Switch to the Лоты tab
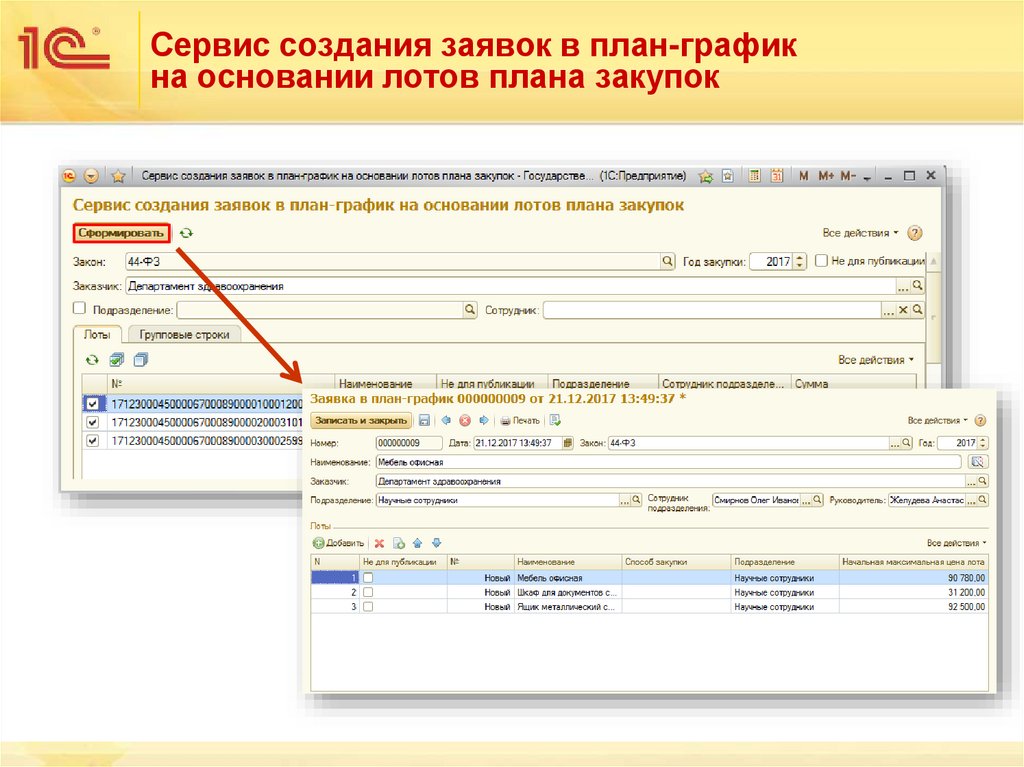 coord(97,335)
